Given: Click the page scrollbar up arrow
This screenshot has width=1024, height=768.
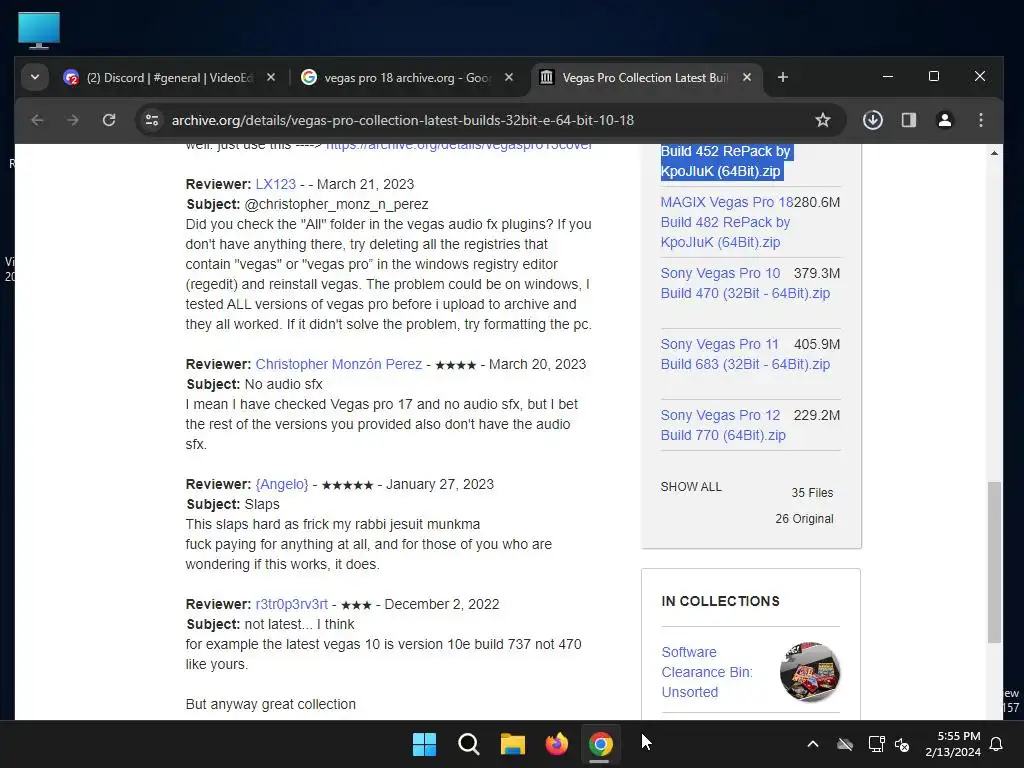Looking at the screenshot, I should [x=994, y=153].
